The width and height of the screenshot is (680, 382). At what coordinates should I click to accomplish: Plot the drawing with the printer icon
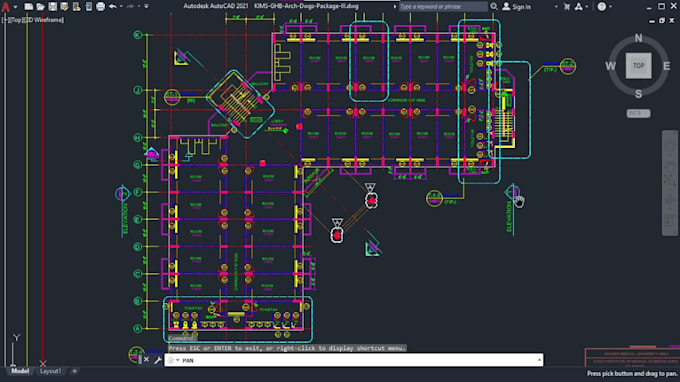pyautogui.click(x=100, y=7)
